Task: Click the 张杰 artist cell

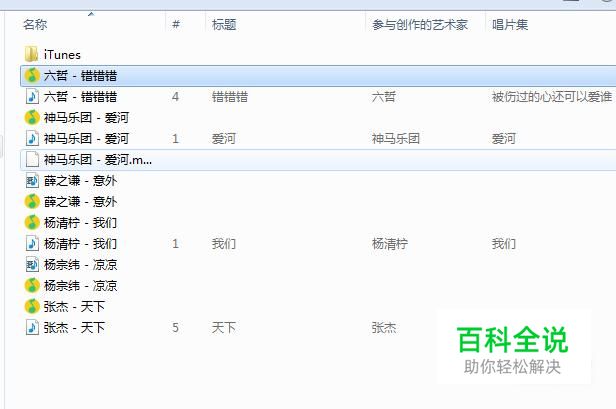Action: coord(384,328)
